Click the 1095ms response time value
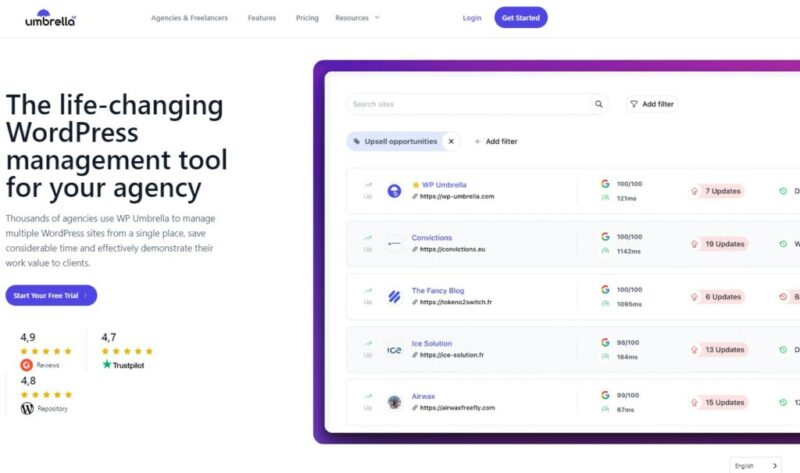The image size is (800, 473). coord(629,304)
